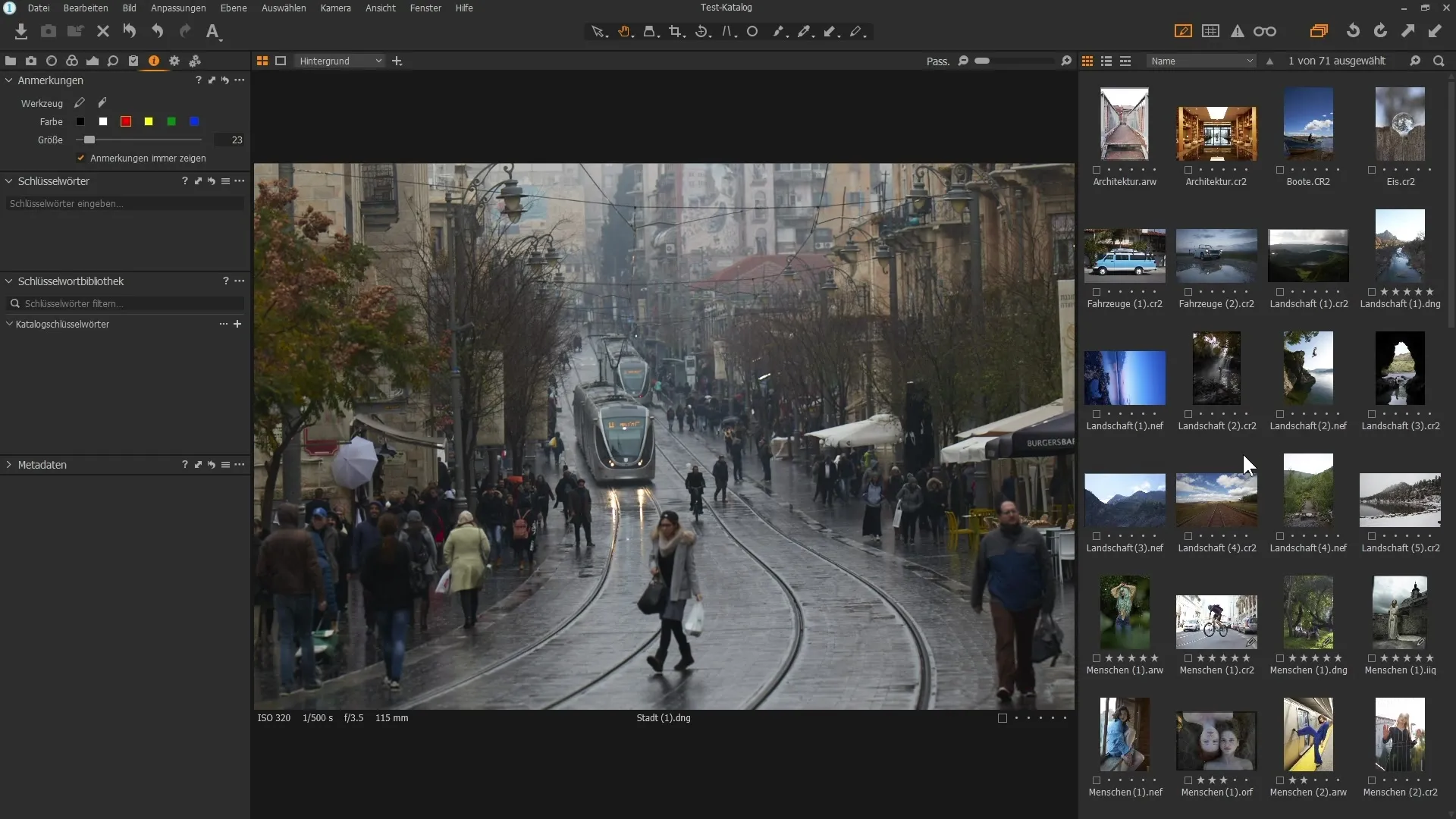Select the red annotation color swatch
The width and height of the screenshot is (1456, 819).
tap(126, 121)
